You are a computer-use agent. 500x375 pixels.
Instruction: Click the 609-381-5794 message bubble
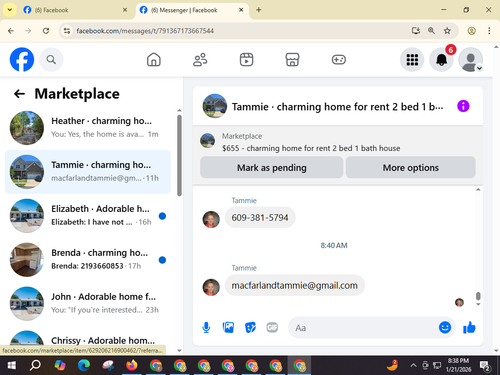[260, 218]
